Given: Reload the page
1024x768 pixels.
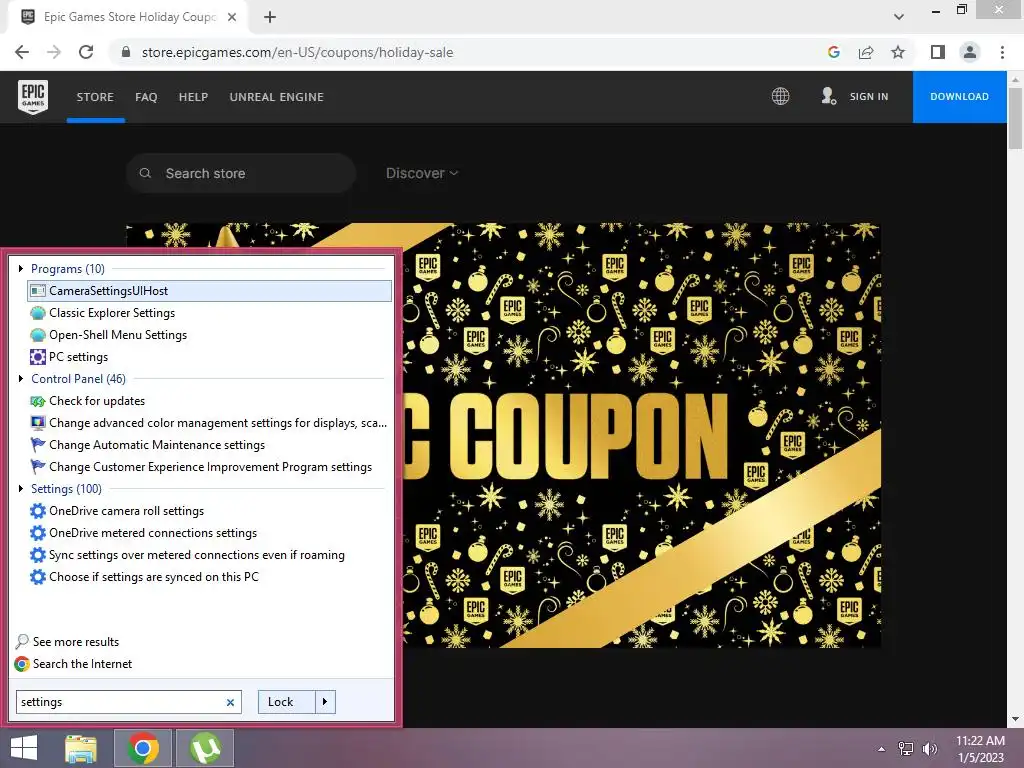Looking at the screenshot, I should [x=86, y=52].
